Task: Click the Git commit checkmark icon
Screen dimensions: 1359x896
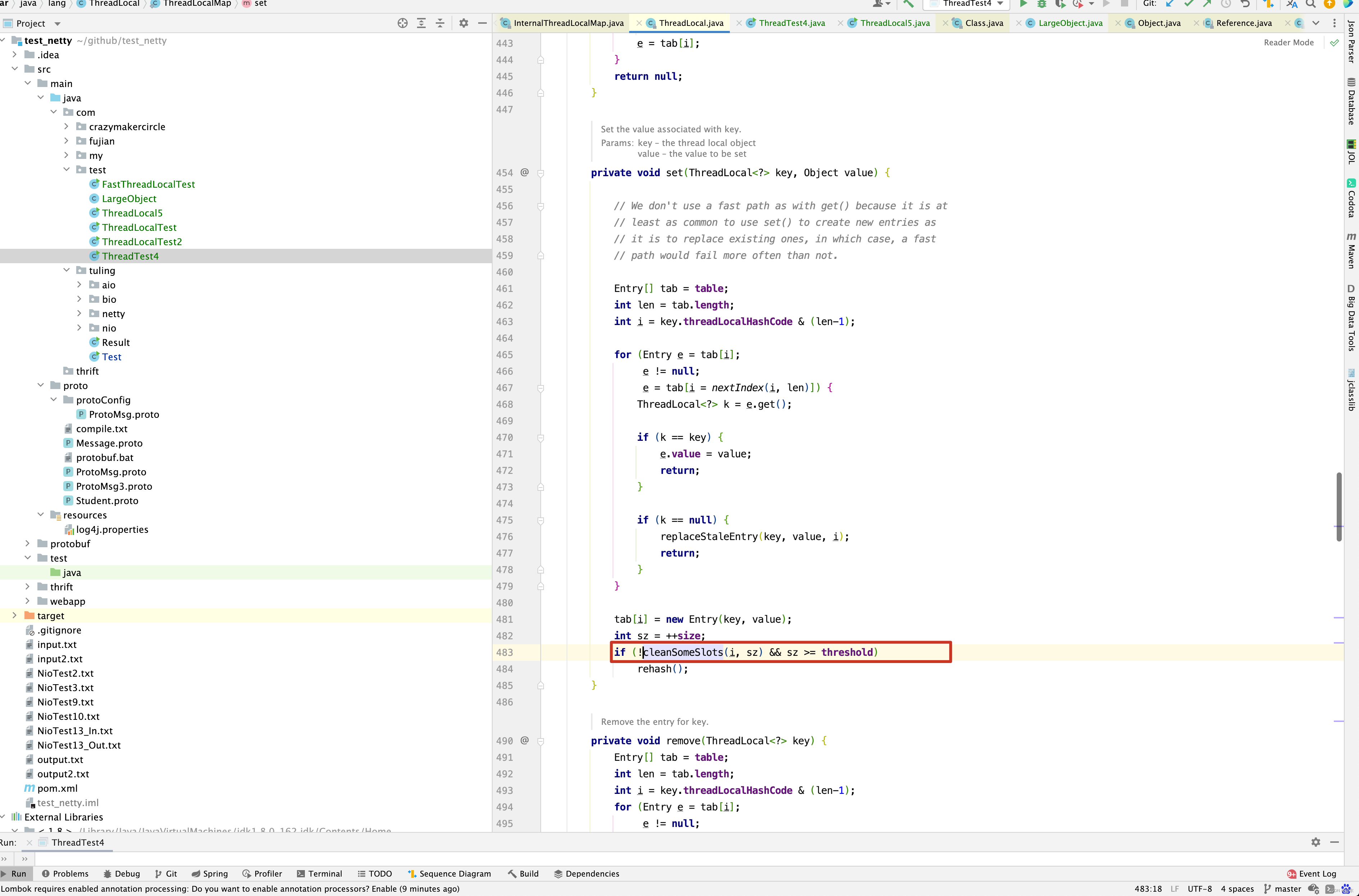Action: 1189,4
